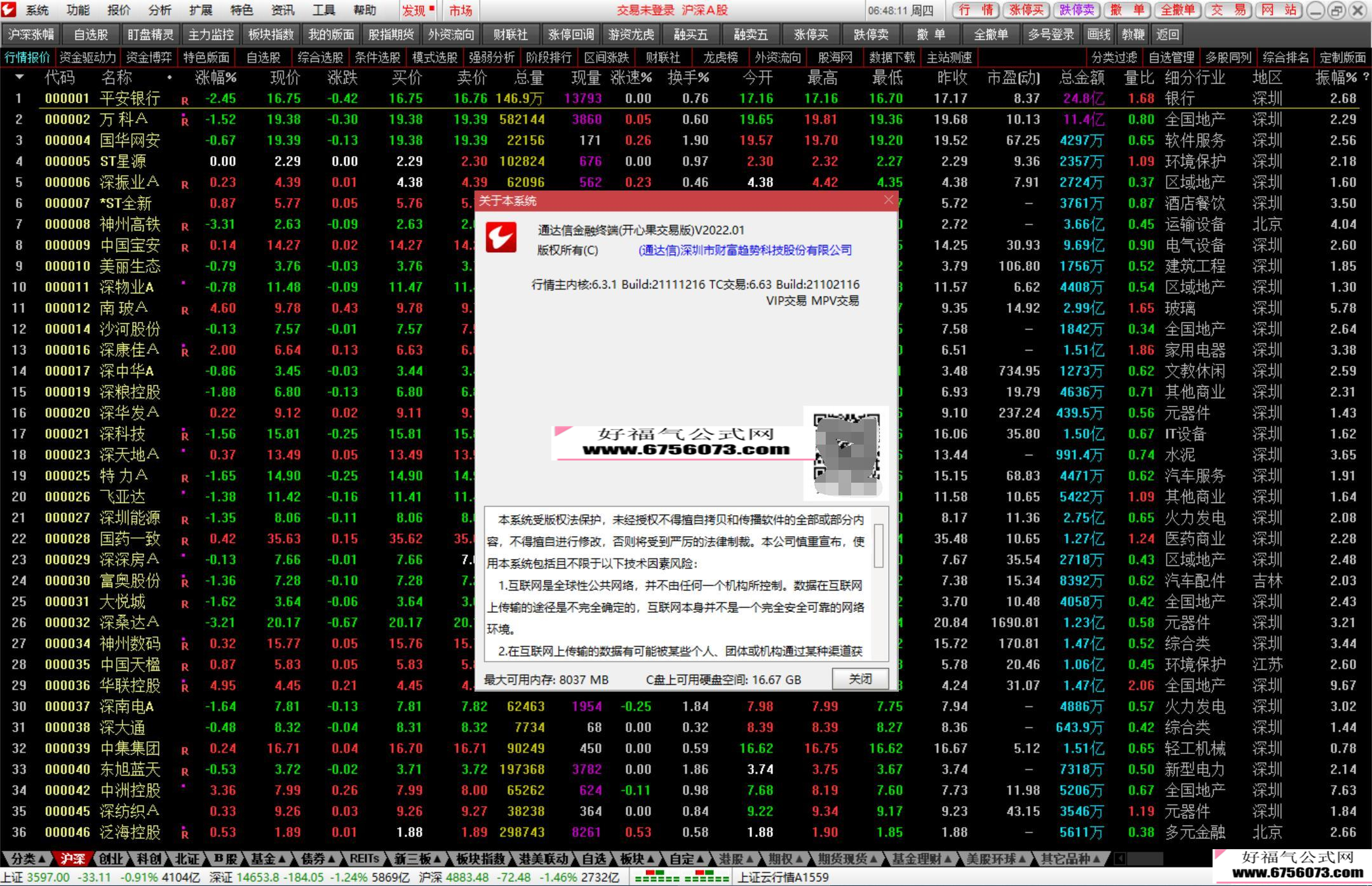Click the R marker beside 平安银行
1372x886 pixels.
coord(185,100)
